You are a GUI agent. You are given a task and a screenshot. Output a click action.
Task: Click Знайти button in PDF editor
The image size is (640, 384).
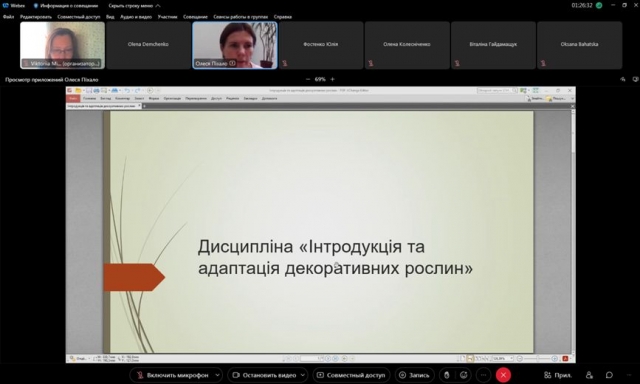pos(535,98)
